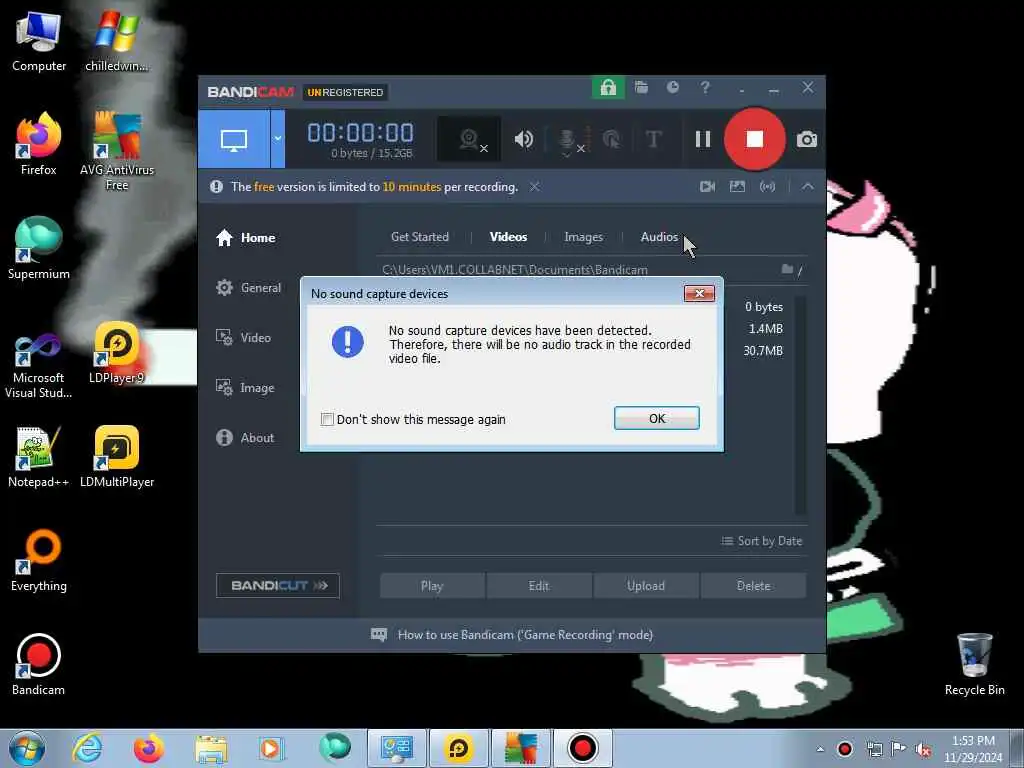
Task: Open Everything desktop shortcut
Action: pyautogui.click(x=39, y=561)
